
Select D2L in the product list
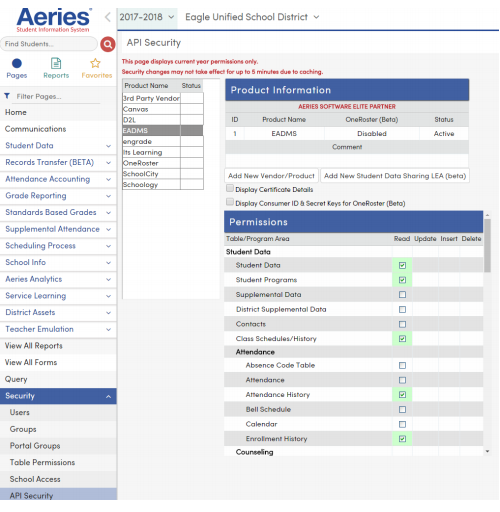coord(163,120)
